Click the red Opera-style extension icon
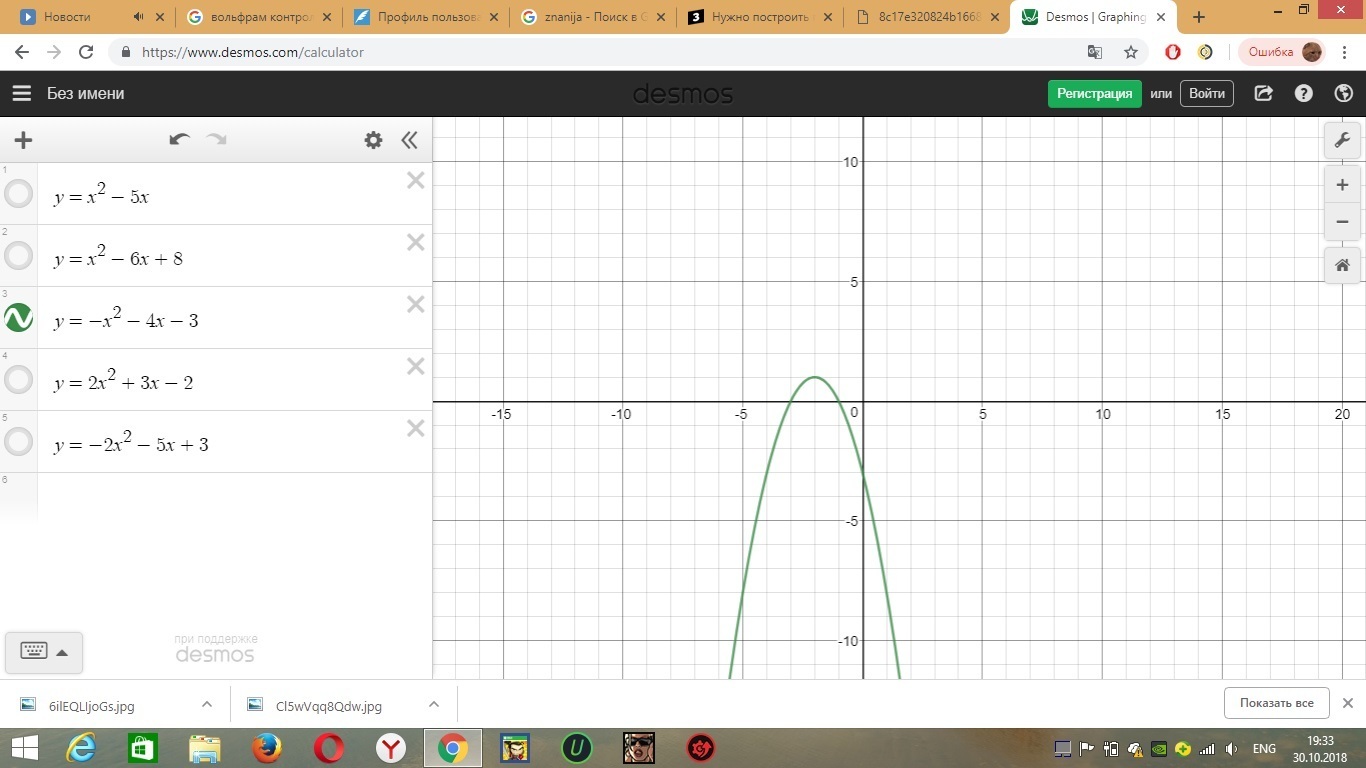 coord(1173,52)
